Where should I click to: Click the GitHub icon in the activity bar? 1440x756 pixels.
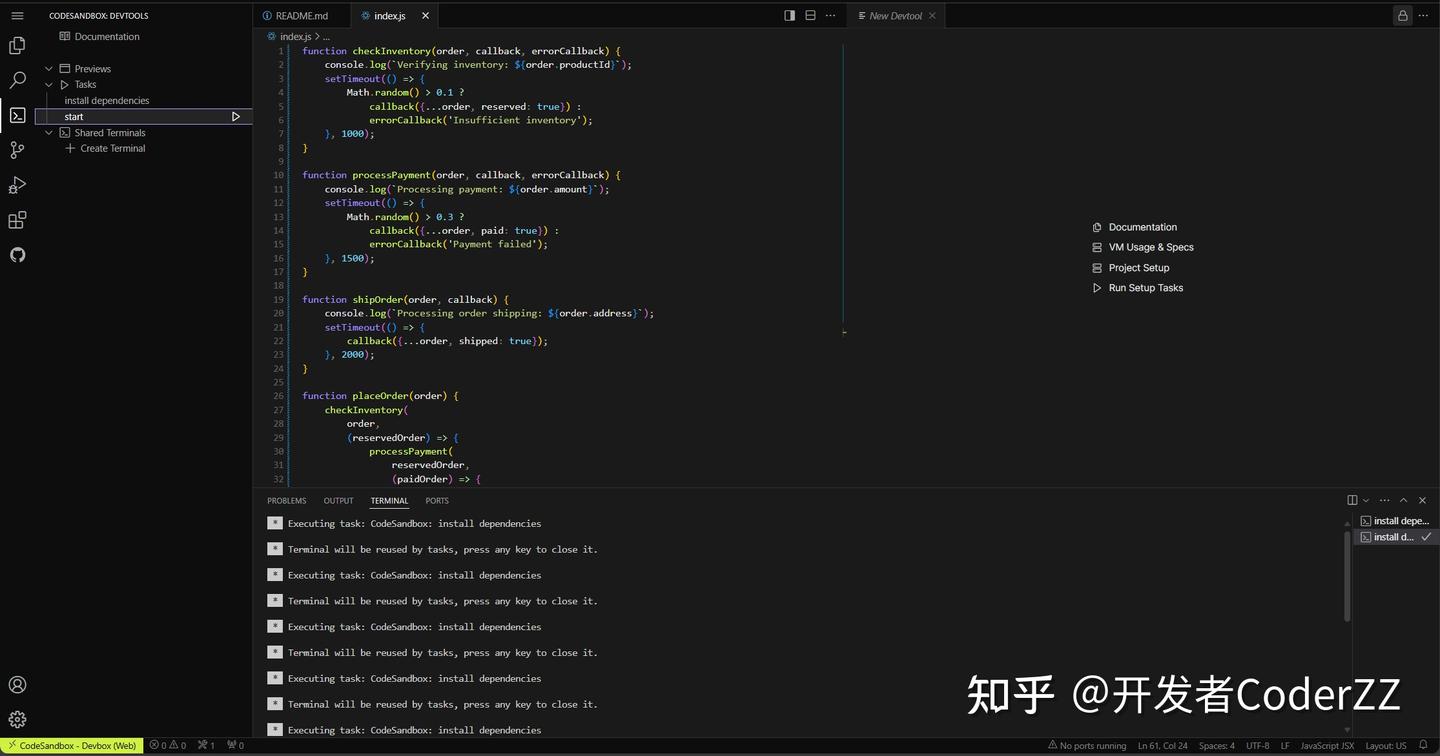(17, 254)
